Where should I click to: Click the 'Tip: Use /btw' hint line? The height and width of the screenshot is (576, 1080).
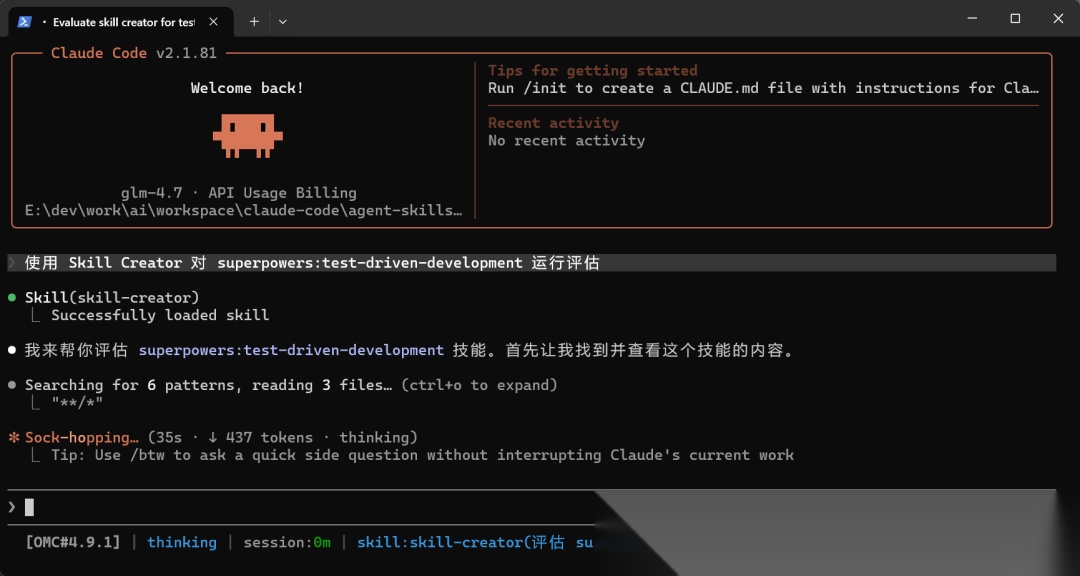[x=422, y=455]
